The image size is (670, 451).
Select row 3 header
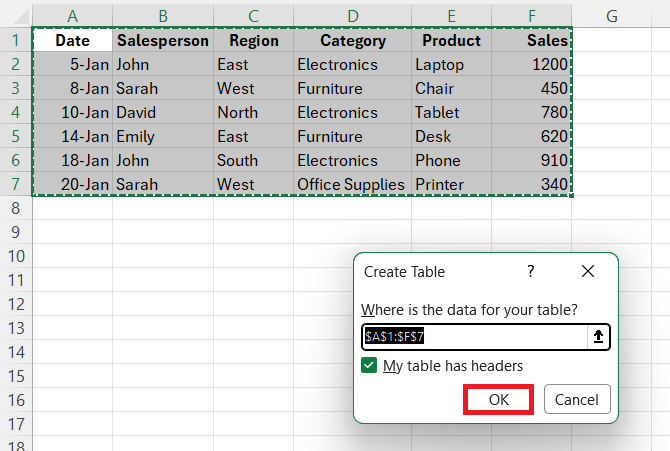pos(16,88)
